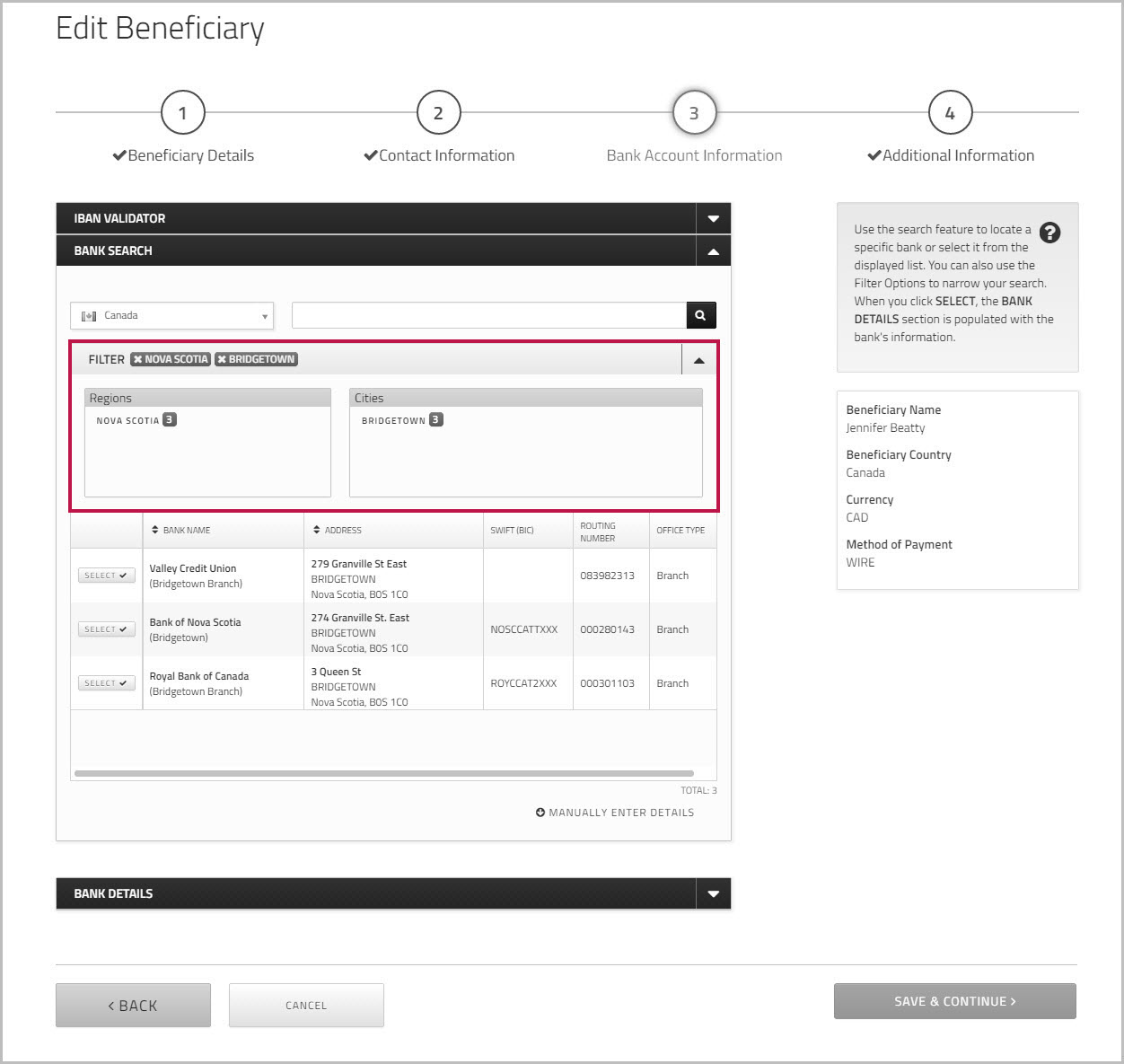Screen dimensions: 1124x1064
Task: Click the SWIFT (BIC) column header
Action: pos(512,530)
